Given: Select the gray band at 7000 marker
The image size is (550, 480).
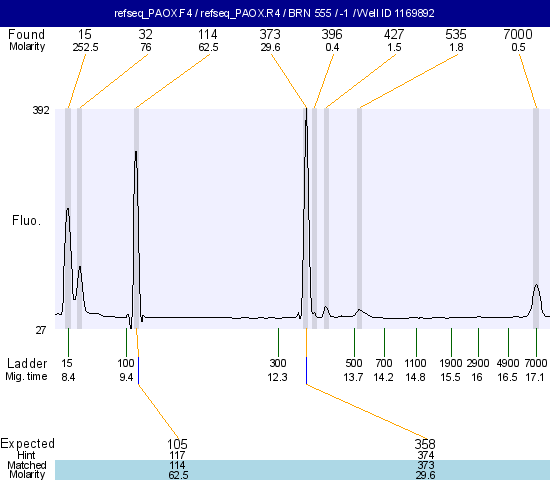Looking at the screenshot, I should point(536,219).
